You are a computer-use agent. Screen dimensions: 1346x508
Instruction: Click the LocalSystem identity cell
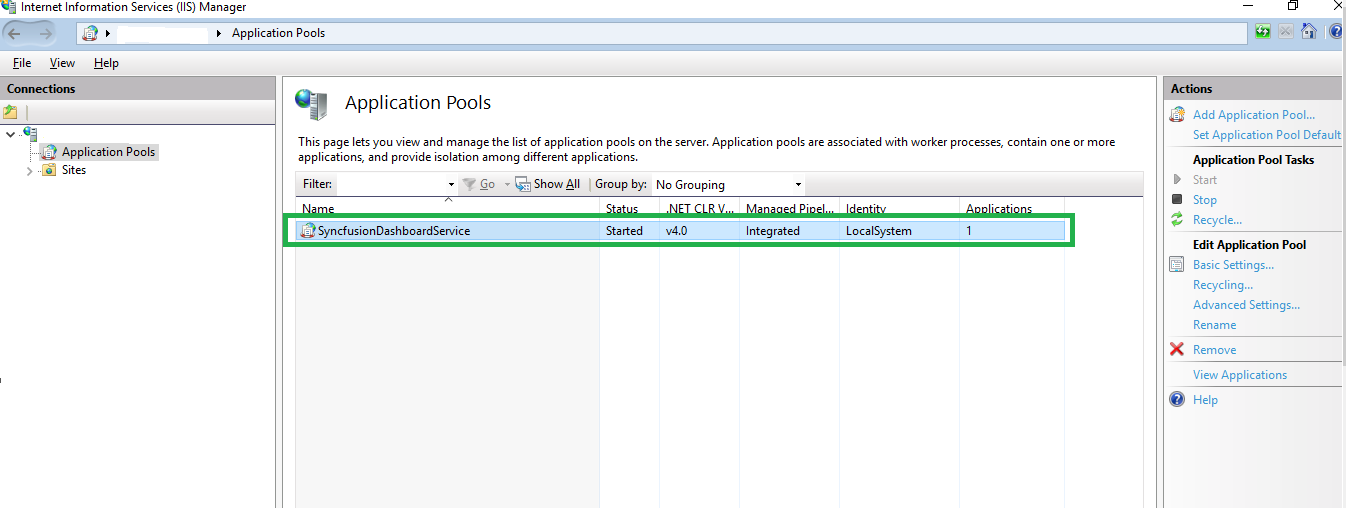point(879,231)
